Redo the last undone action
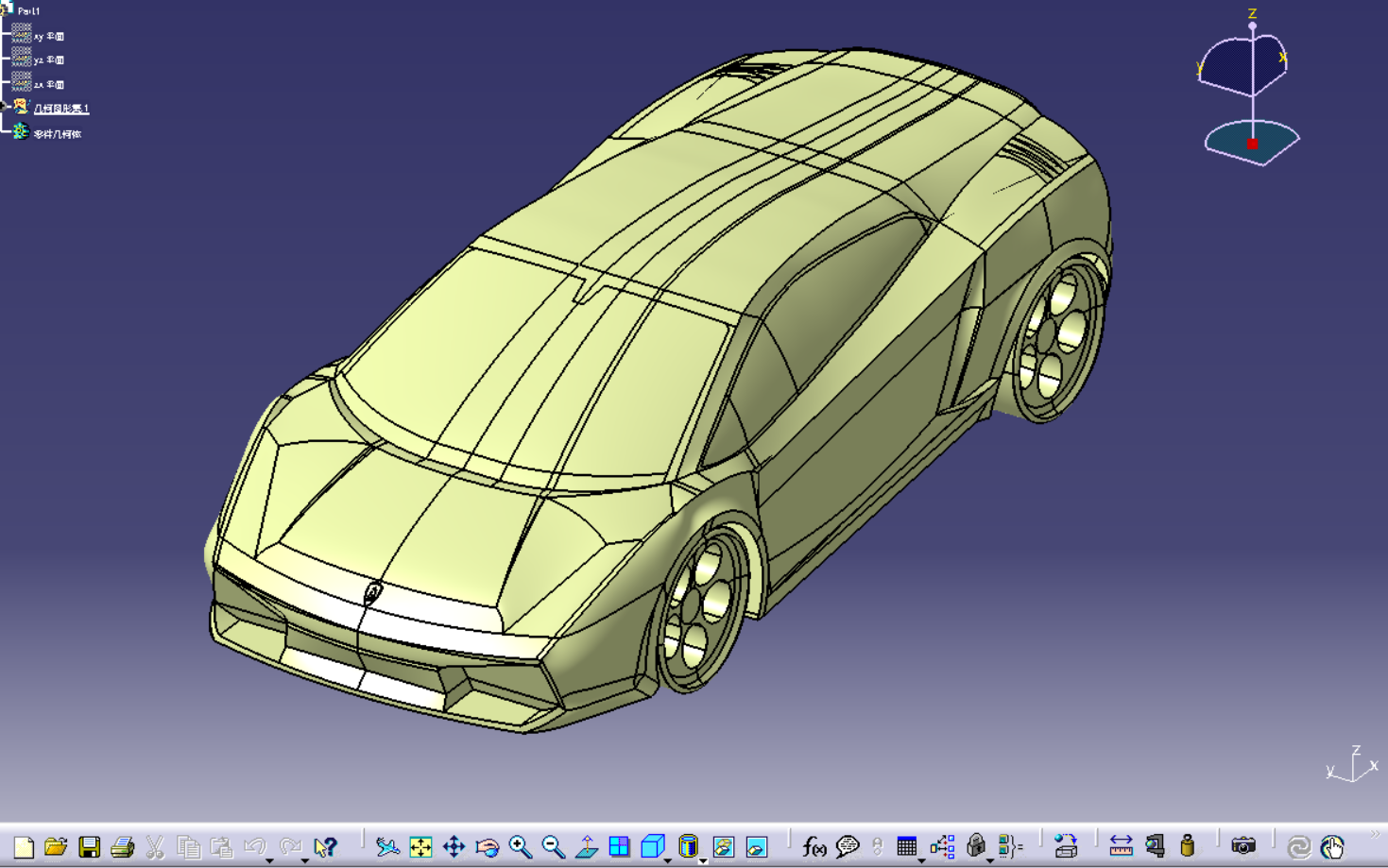The height and width of the screenshot is (868, 1388). pos(290,846)
